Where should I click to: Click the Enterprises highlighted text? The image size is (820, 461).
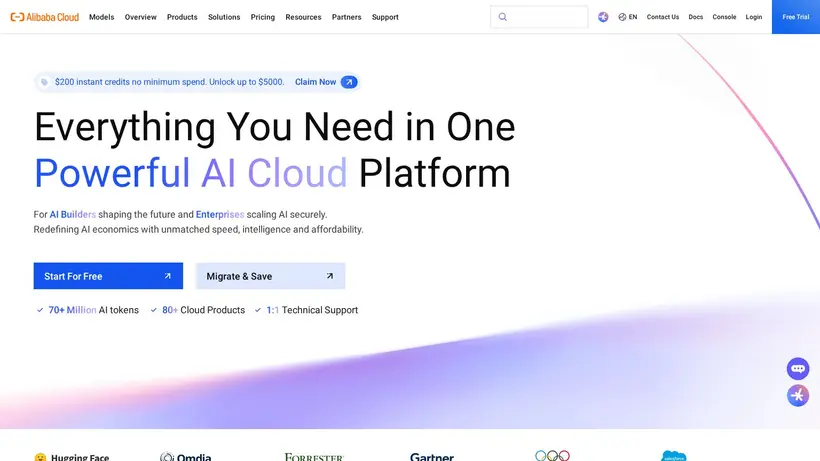point(220,214)
